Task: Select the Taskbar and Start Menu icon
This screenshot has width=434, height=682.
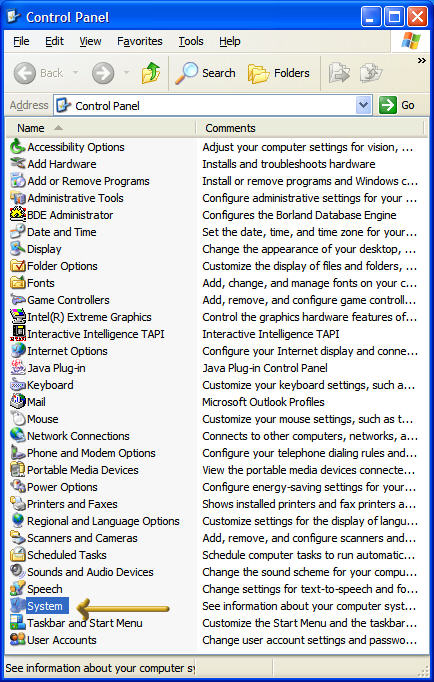Action: (x=18, y=622)
